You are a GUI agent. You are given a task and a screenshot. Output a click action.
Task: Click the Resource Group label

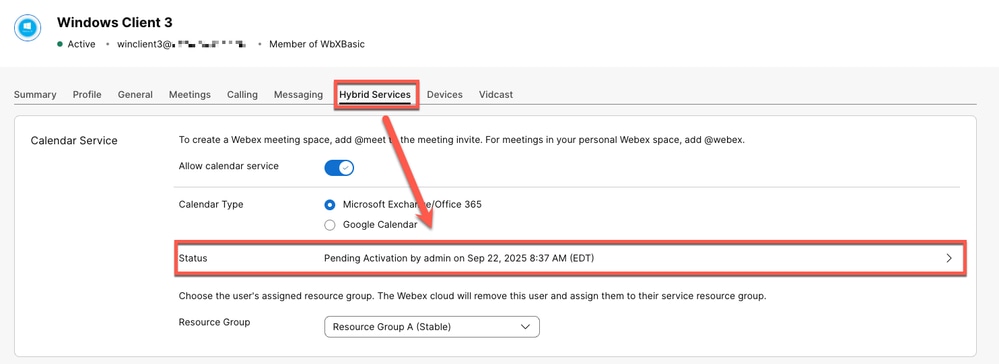pos(215,322)
